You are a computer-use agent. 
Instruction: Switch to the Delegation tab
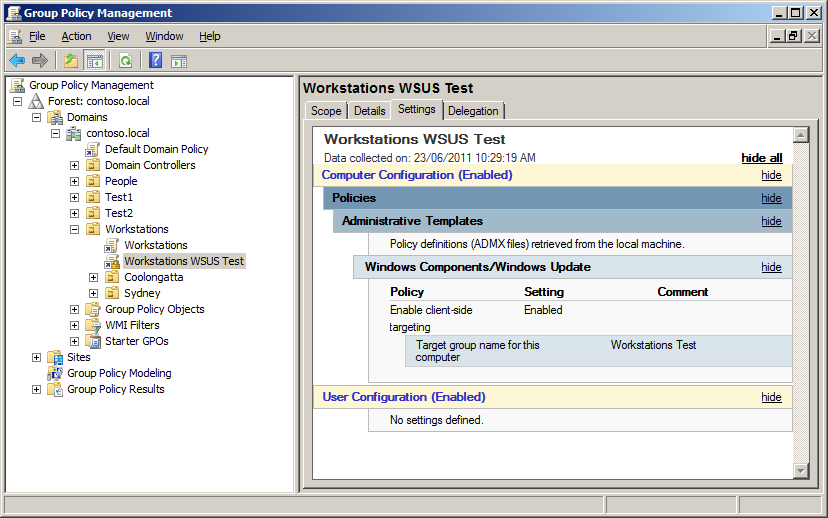pyautogui.click(x=473, y=111)
